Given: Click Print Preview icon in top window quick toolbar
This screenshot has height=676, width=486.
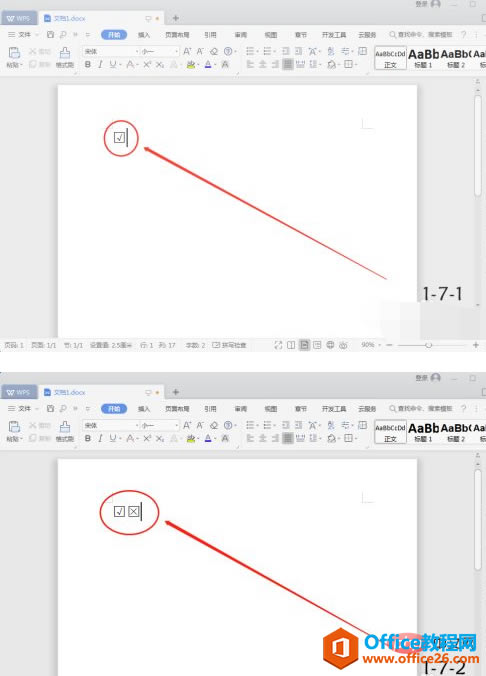Looking at the screenshot, I should [63, 34].
